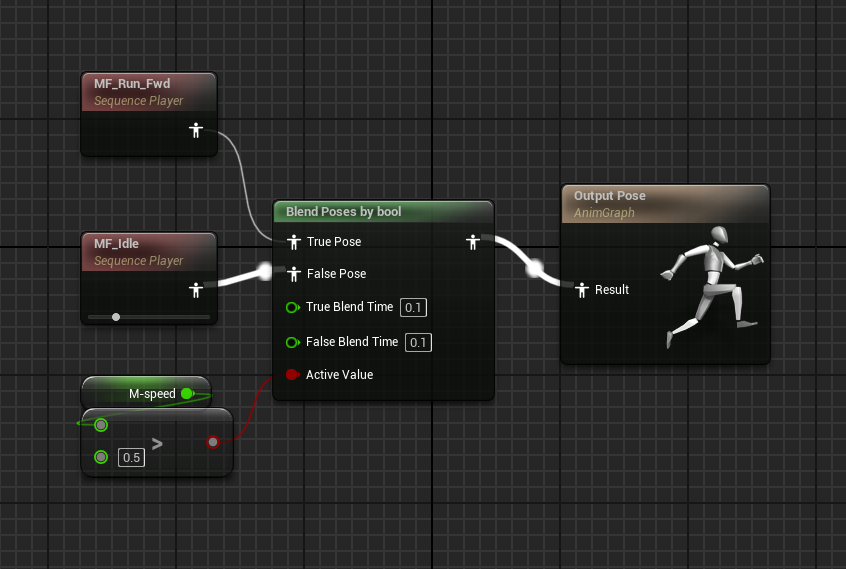Viewport: 846px width, 569px height.
Task: Click the True Blend Time label
Action: 349,306
